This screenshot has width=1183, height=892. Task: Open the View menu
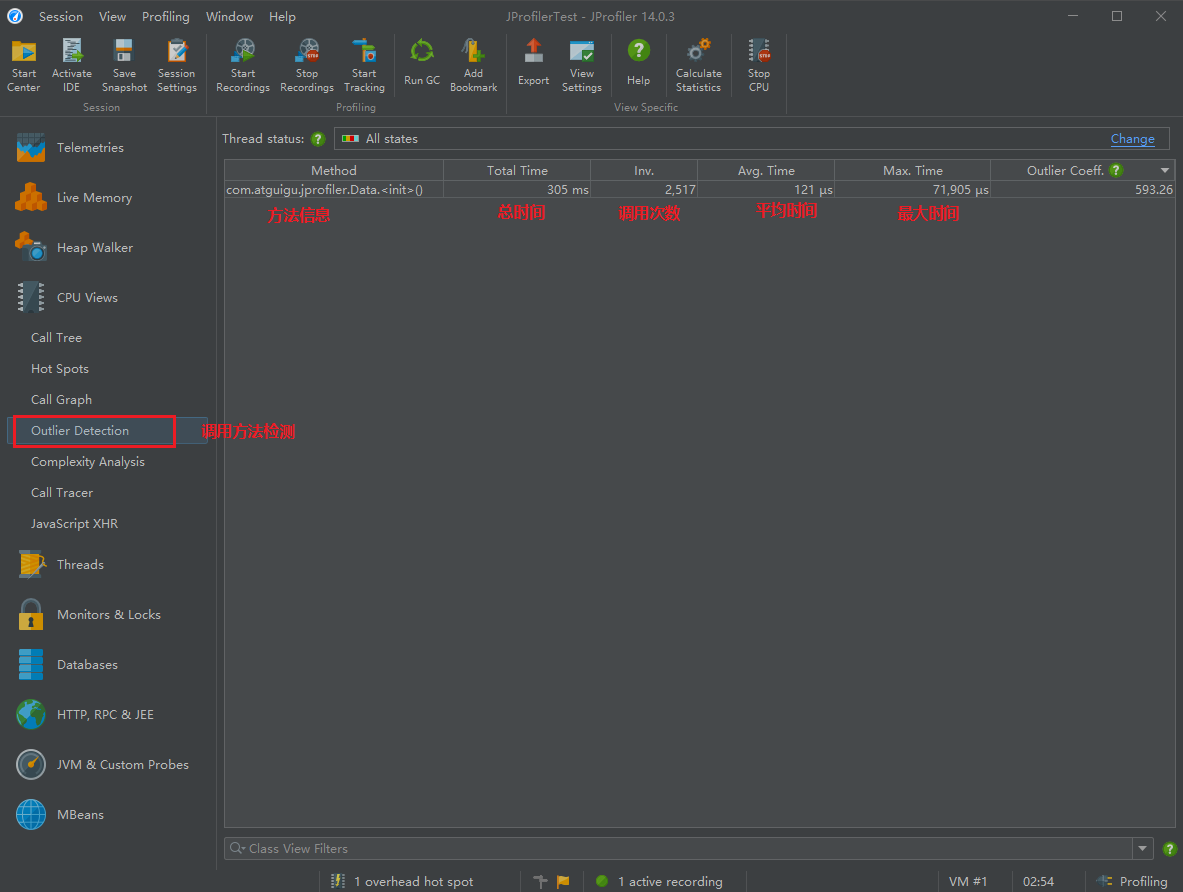[x=112, y=17]
